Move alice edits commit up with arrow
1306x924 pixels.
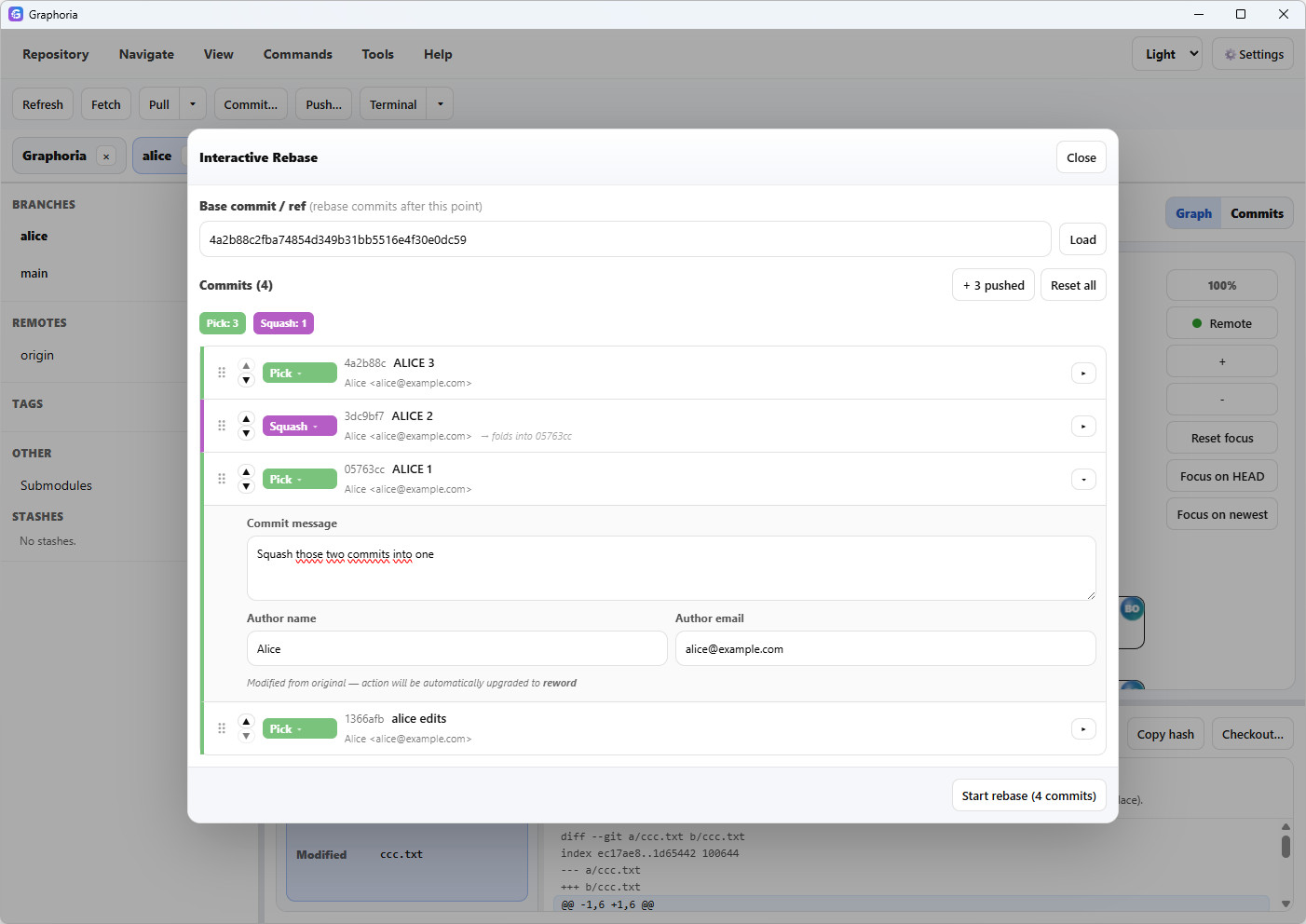tap(246, 721)
